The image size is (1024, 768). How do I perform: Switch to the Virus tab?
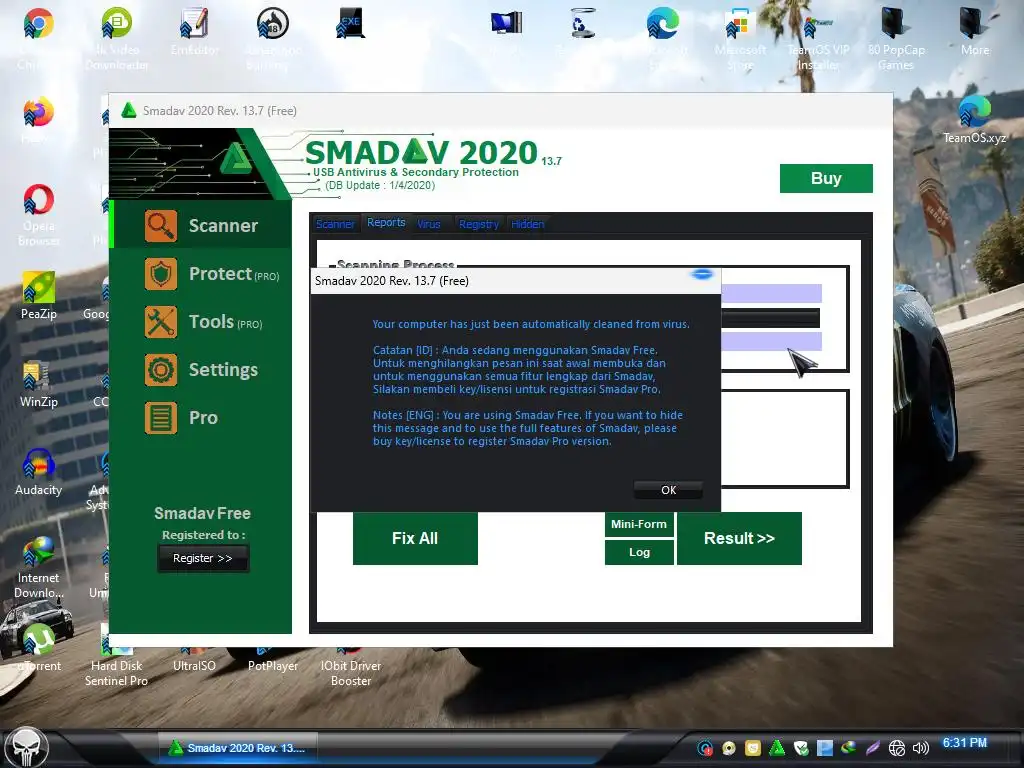pyautogui.click(x=429, y=224)
